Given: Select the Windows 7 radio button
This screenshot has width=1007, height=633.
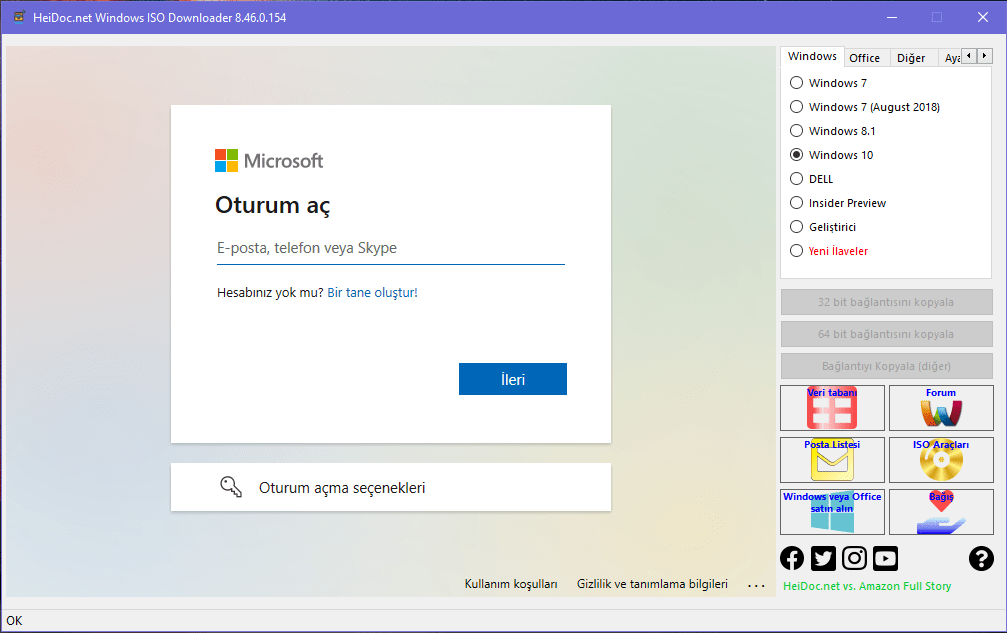Looking at the screenshot, I should coord(796,83).
